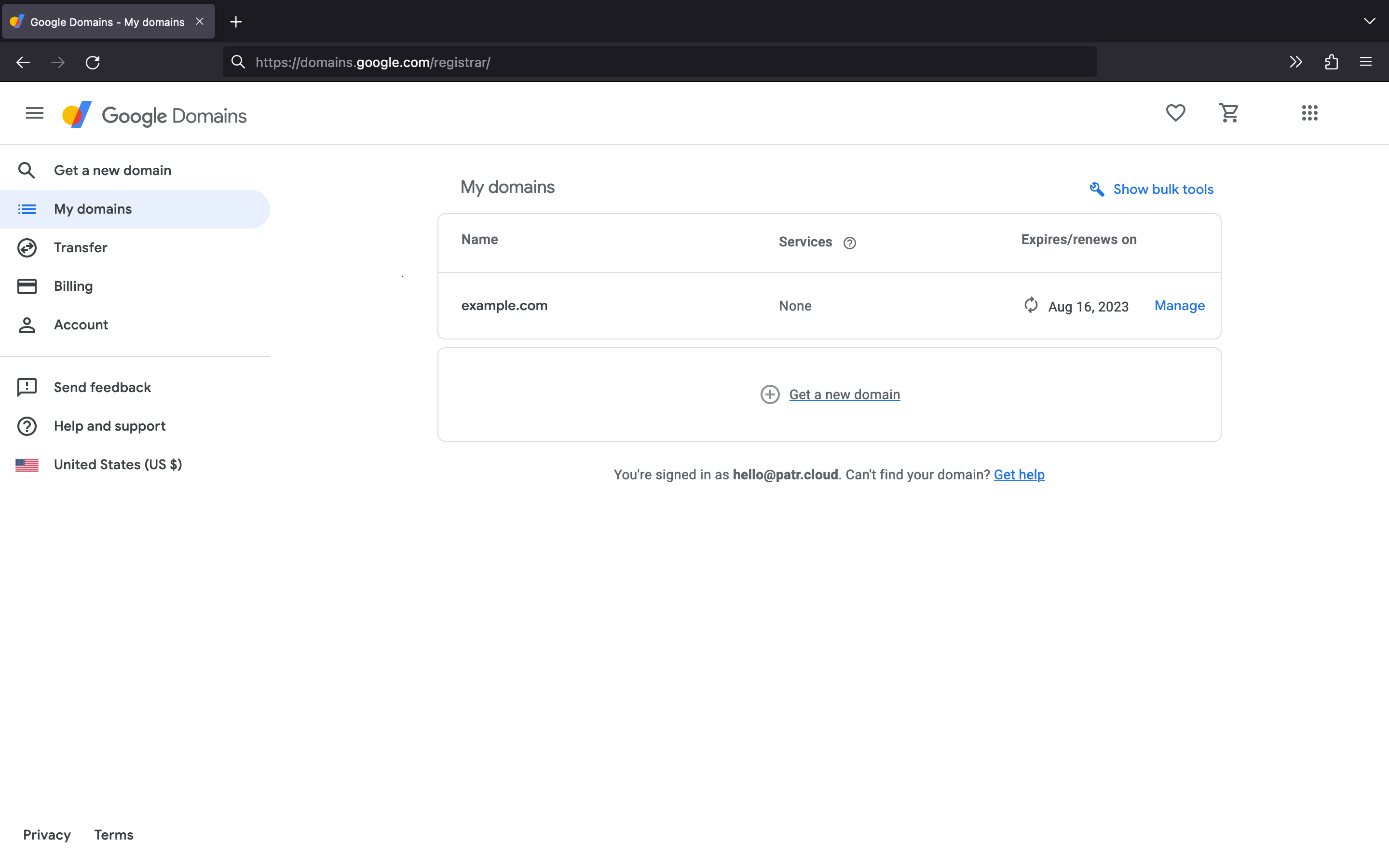Image resolution: width=1389 pixels, height=868 pixels.
Task: Open the browser application menu icon
Action: point(1366,62)
